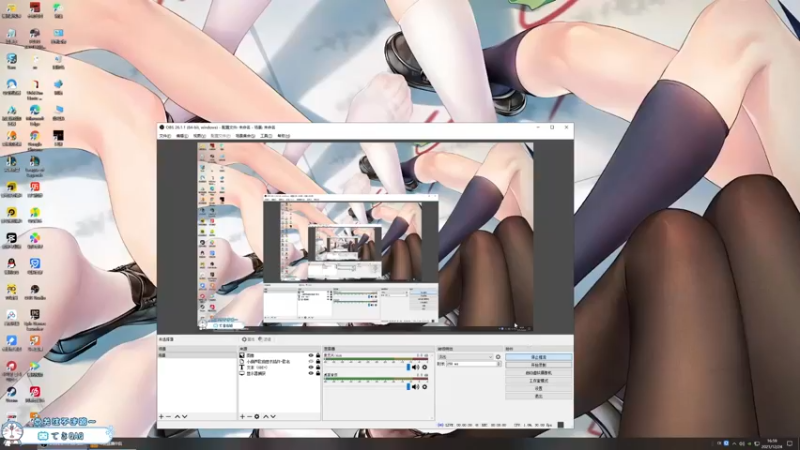Open the scene transition type dropdown
Screen dimensions: 800x450
tap(465, 357)
